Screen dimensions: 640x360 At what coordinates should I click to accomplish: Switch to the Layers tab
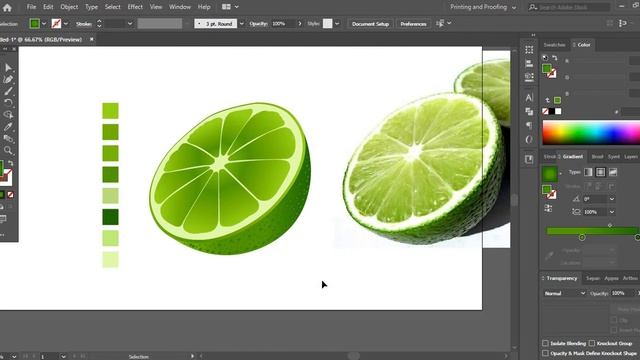(631, 157)
